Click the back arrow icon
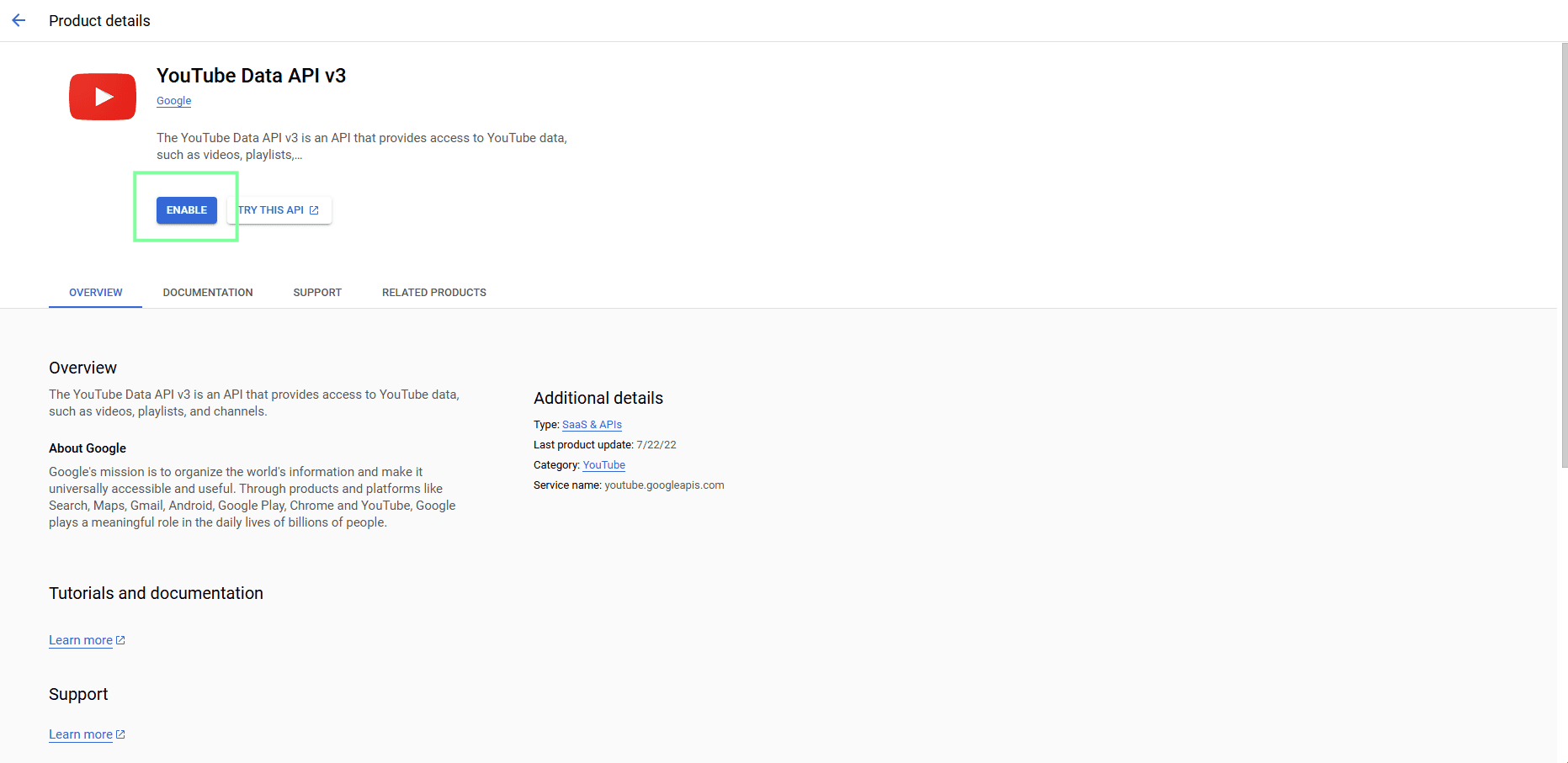This screenshot has height=763, width=1568. point(19,20)
